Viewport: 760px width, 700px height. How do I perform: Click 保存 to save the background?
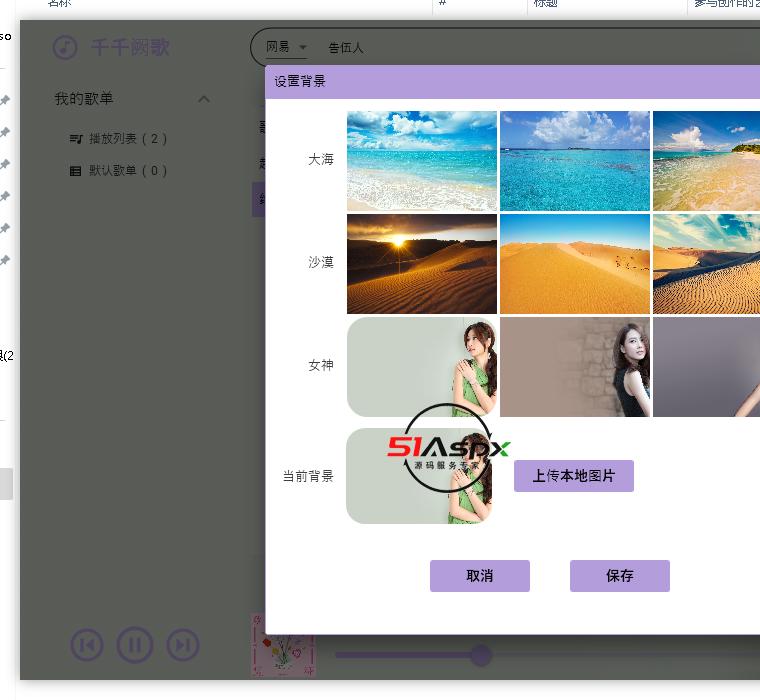620,576
